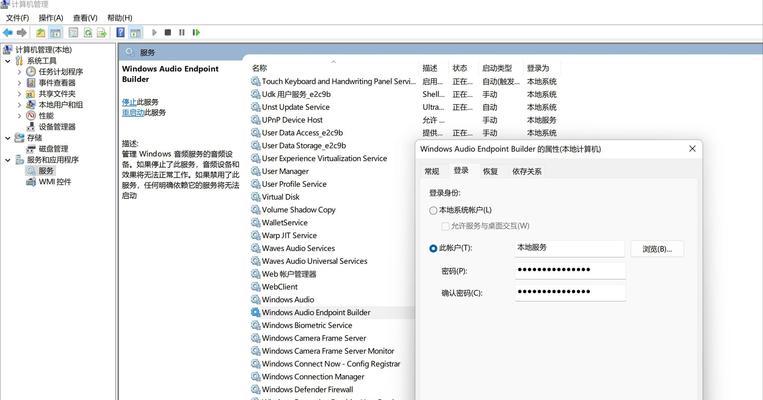Image resolution: width=763 pixels, height=400 pixels.
Task: Click the Restart Service toolbar icon
Action: [196, 33]
